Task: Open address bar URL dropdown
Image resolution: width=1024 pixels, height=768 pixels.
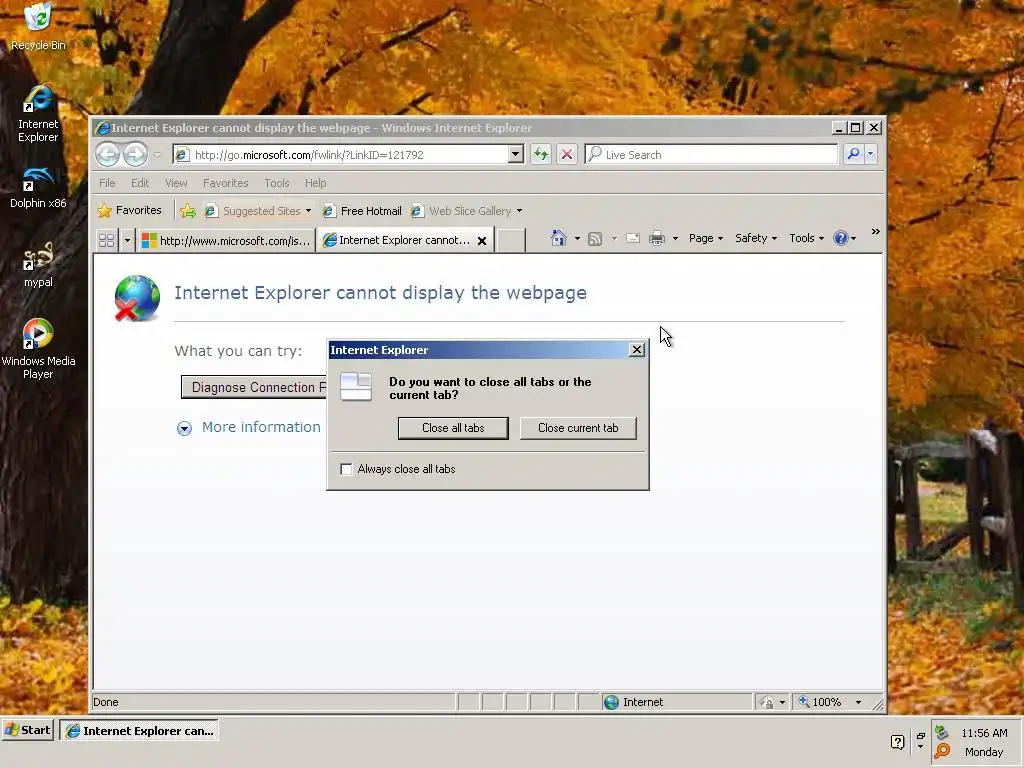Action: 515,154
